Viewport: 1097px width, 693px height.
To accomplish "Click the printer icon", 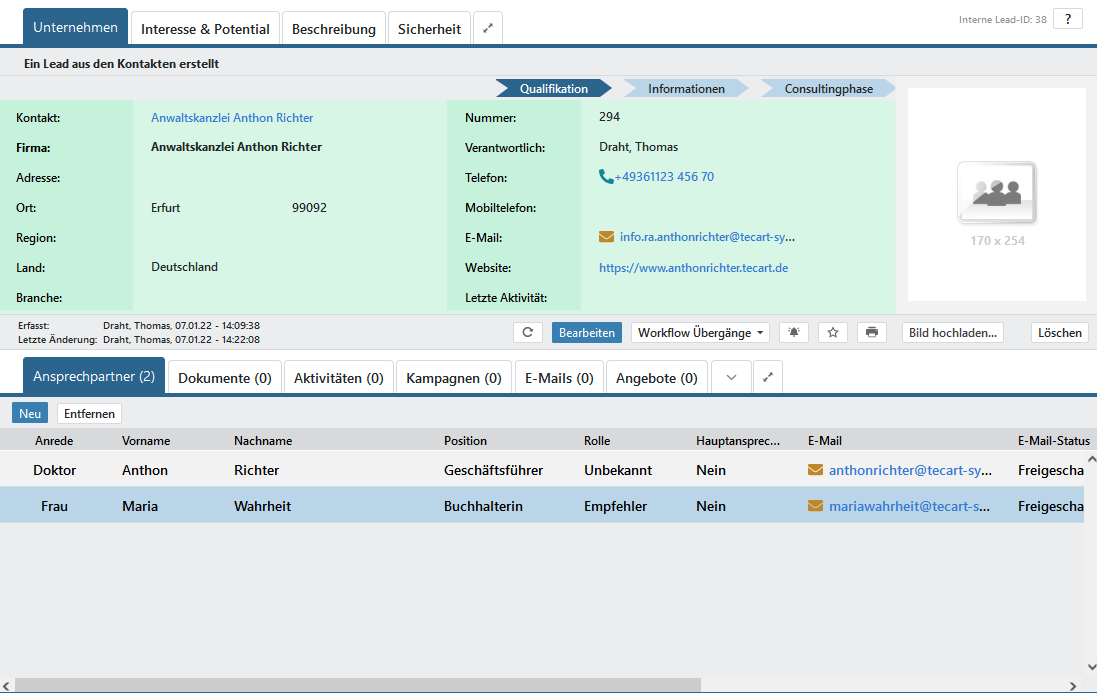I will 872,333.
